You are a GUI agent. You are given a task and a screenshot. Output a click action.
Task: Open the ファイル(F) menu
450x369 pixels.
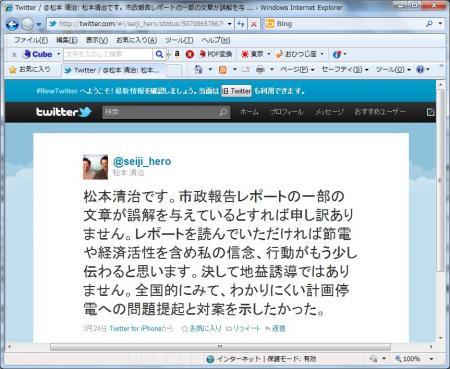pyautogui.click(x=30, y=40)
